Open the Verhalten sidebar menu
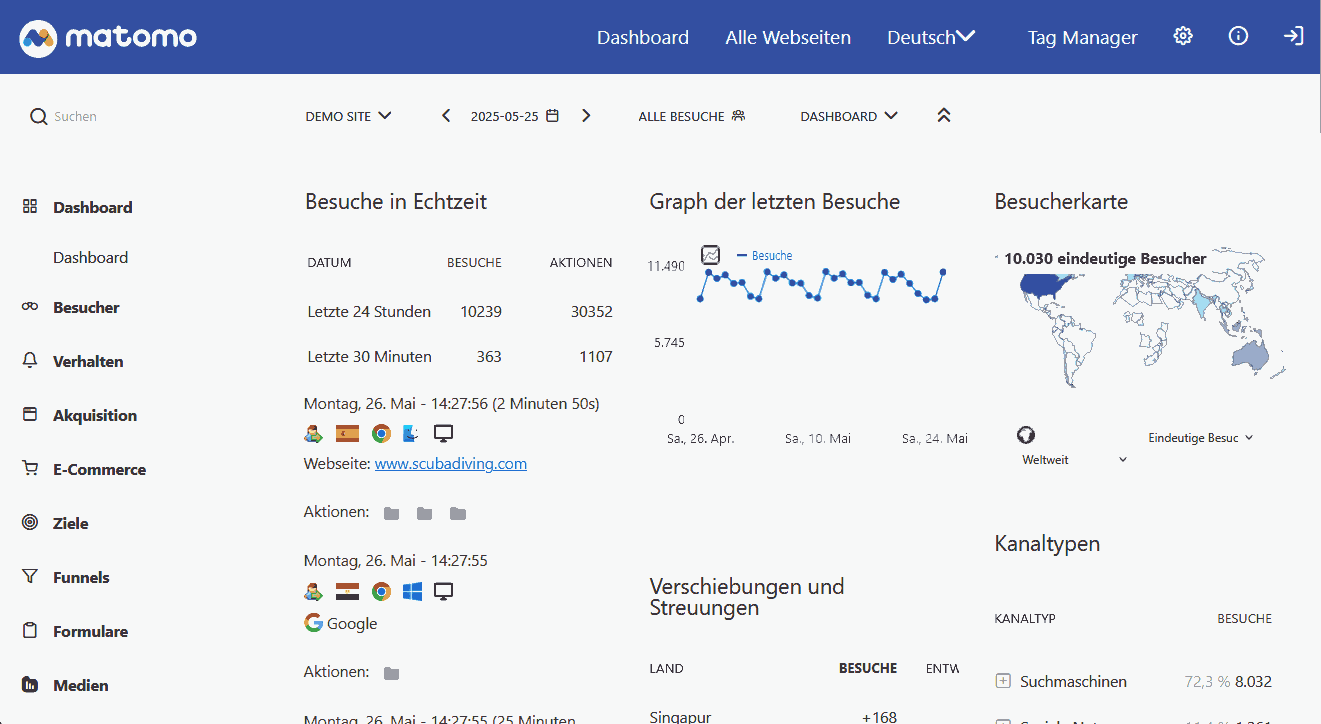 point(88,361)
